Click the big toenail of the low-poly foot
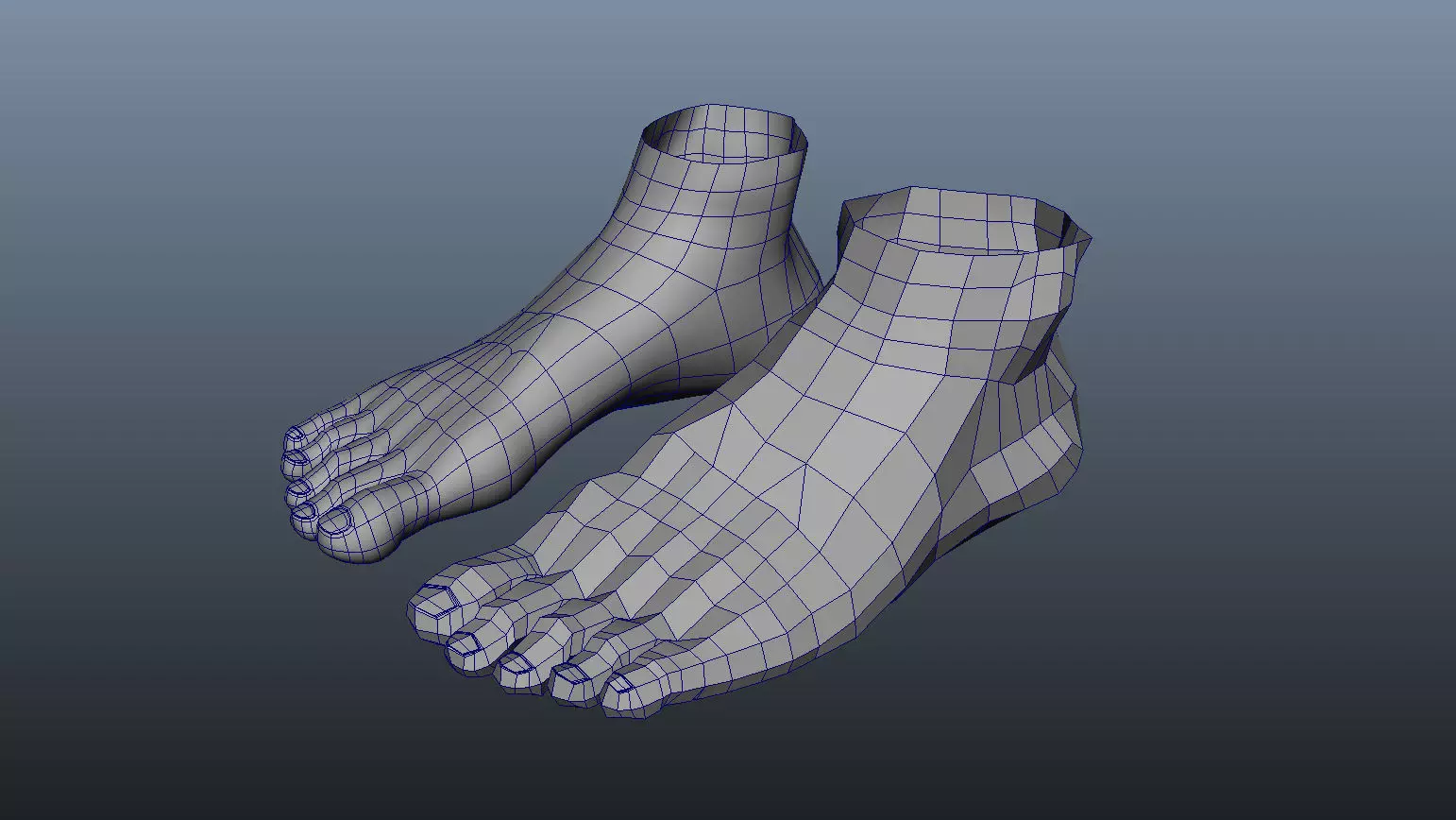The width and height of the screenshot is (1456, 820). 435,600
